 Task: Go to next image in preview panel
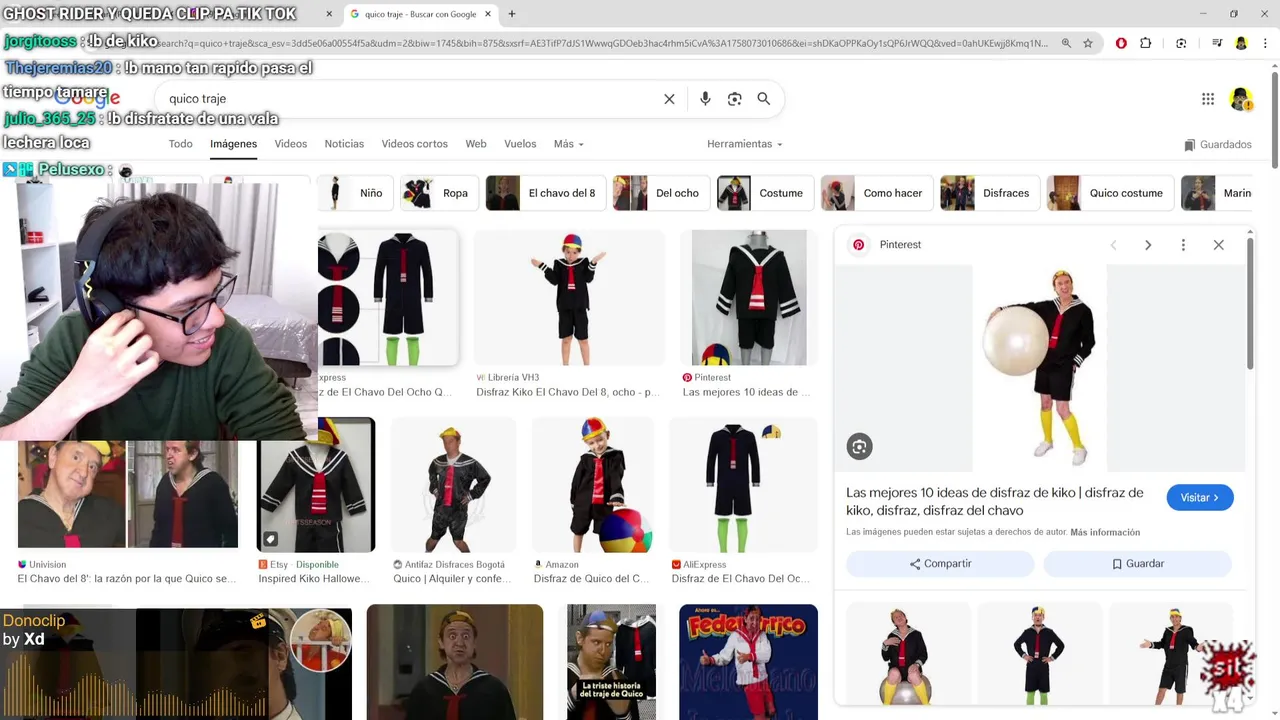point(1148,245)
